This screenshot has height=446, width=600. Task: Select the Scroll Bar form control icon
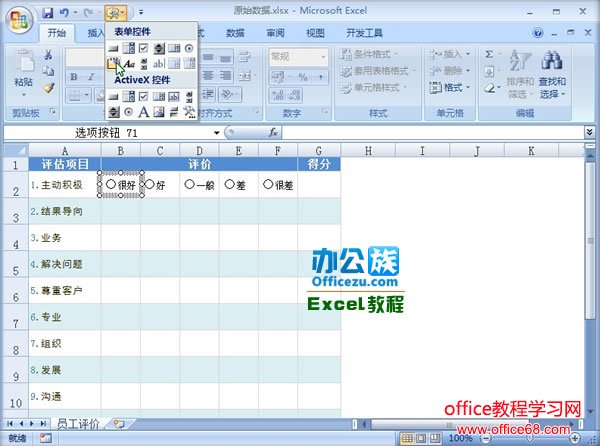144,63
